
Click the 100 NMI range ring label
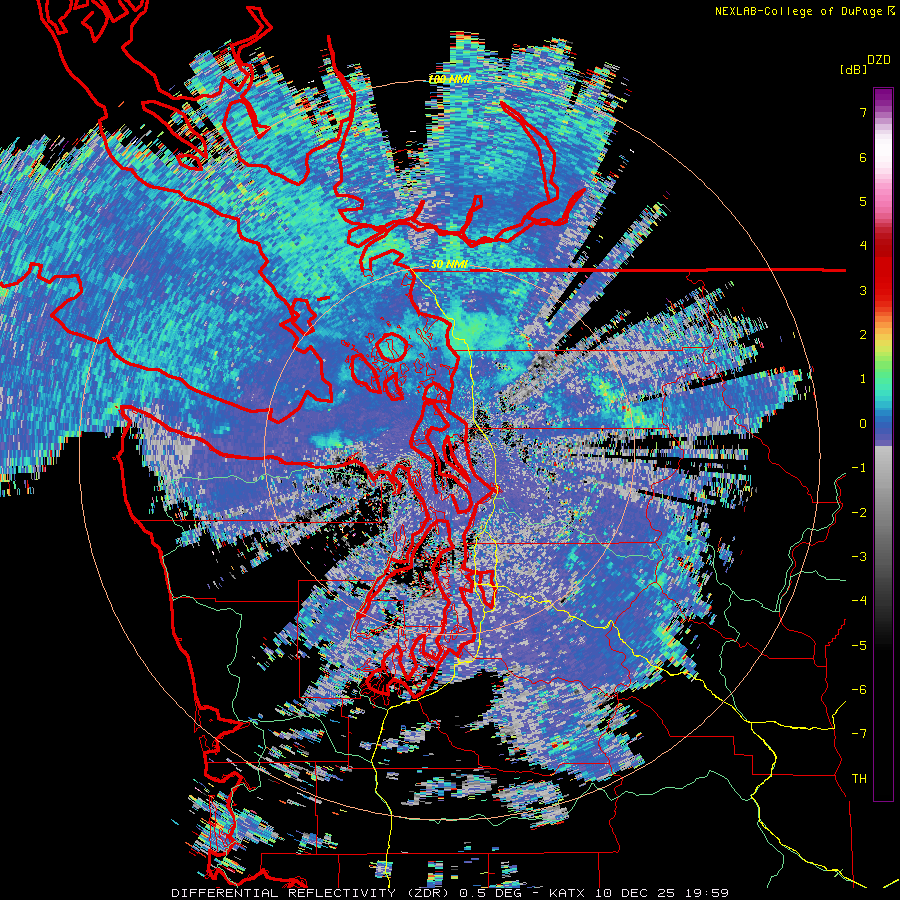(x=449, y=79)
